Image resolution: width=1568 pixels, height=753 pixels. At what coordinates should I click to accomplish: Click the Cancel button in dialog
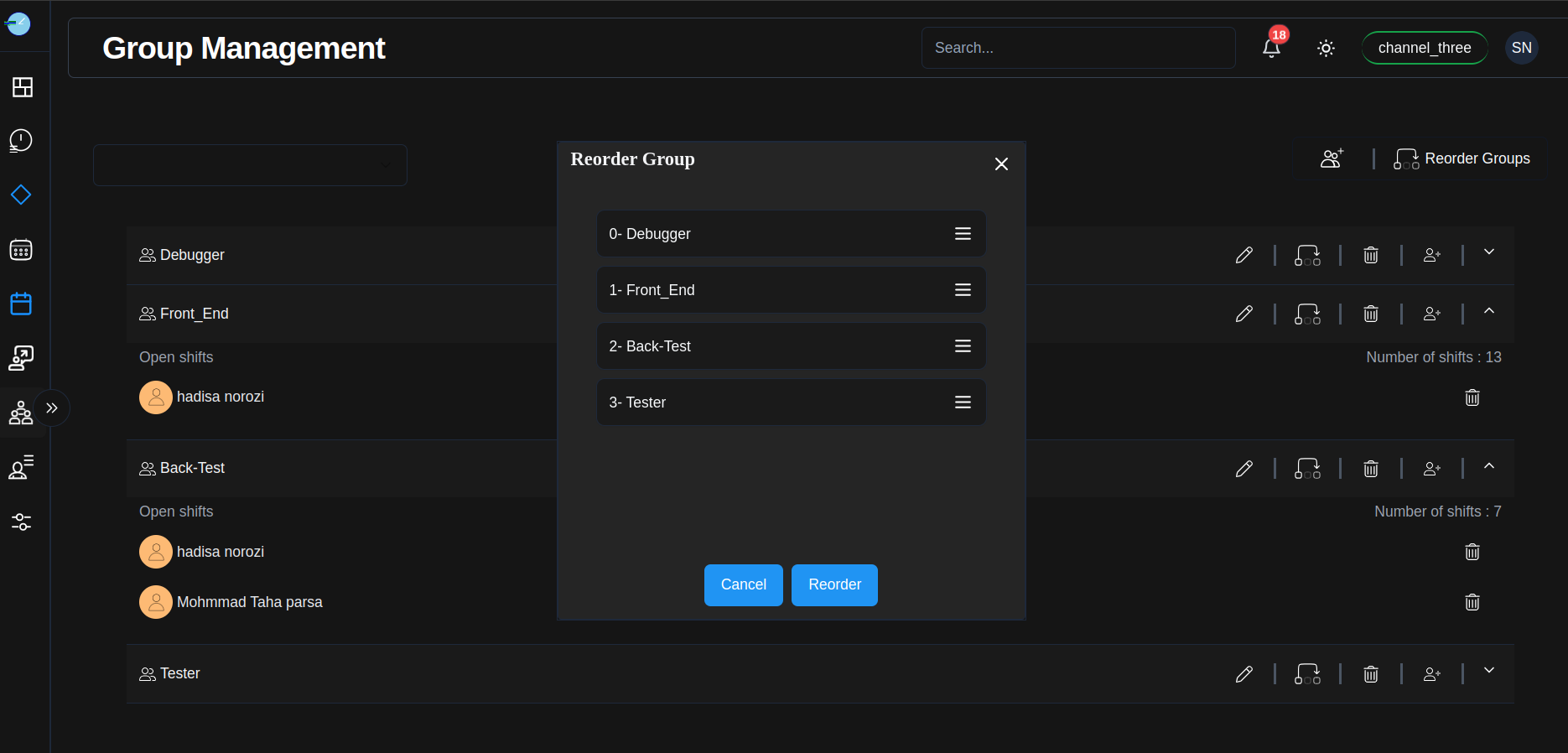744,585
